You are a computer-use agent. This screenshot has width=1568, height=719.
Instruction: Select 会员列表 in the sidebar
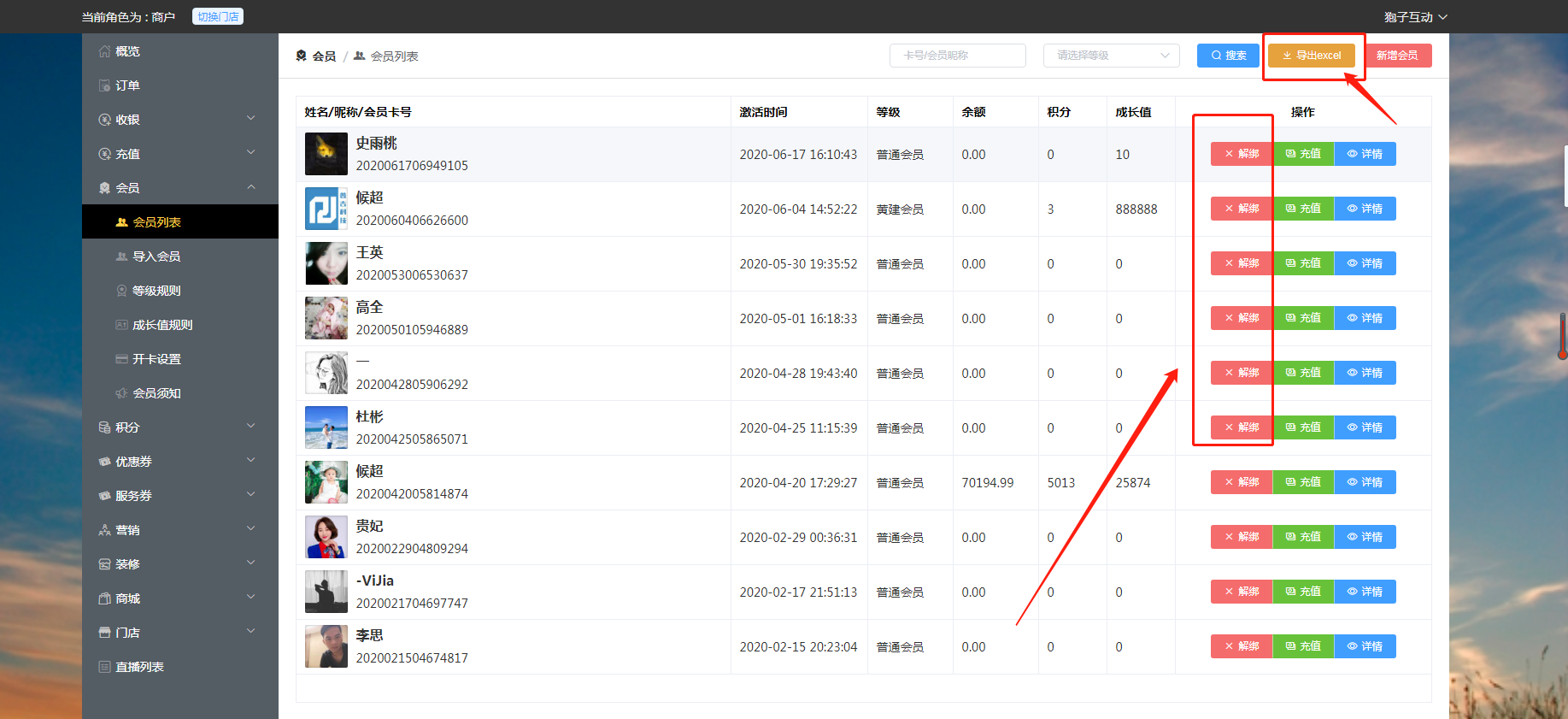coord(180,222)
